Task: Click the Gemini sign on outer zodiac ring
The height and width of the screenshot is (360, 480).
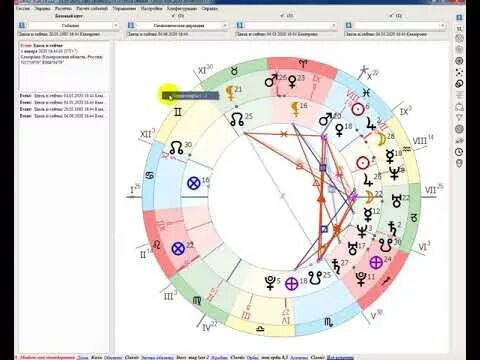Action: 178,112
